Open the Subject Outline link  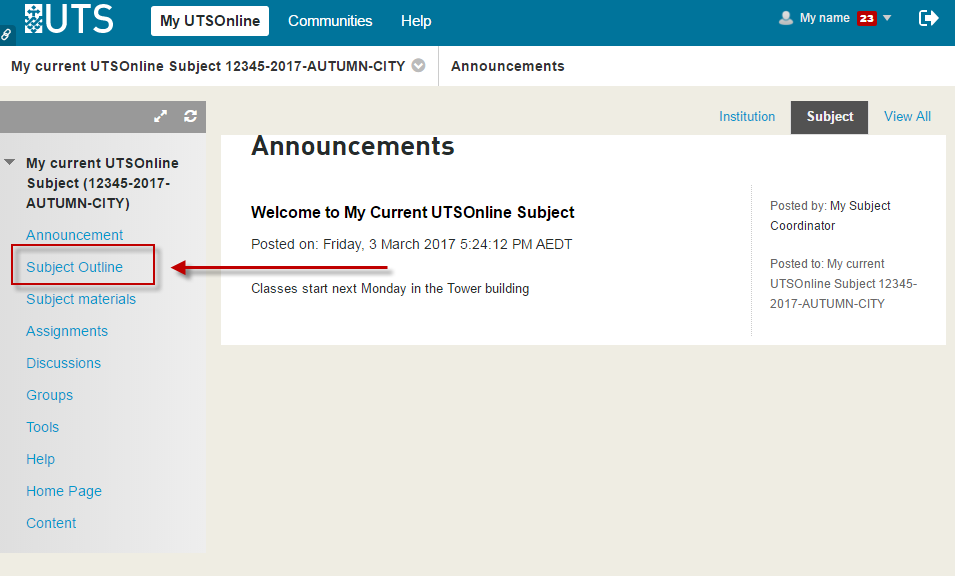tap(74, 267)
